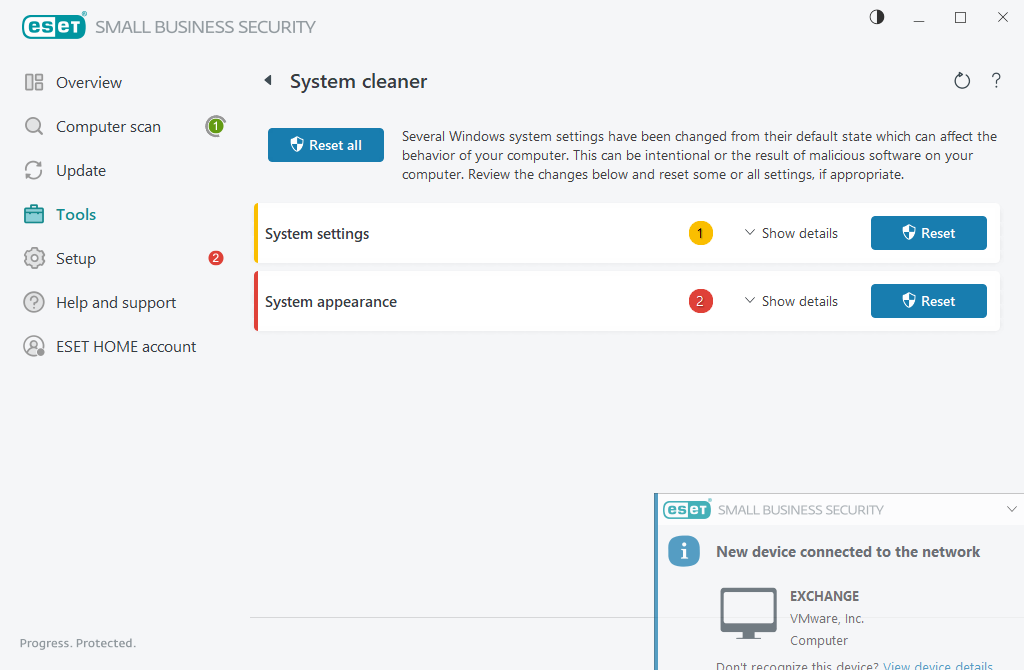Toggle dark mode in the title bar
The image size is (1024, 670).
point(876,17)
